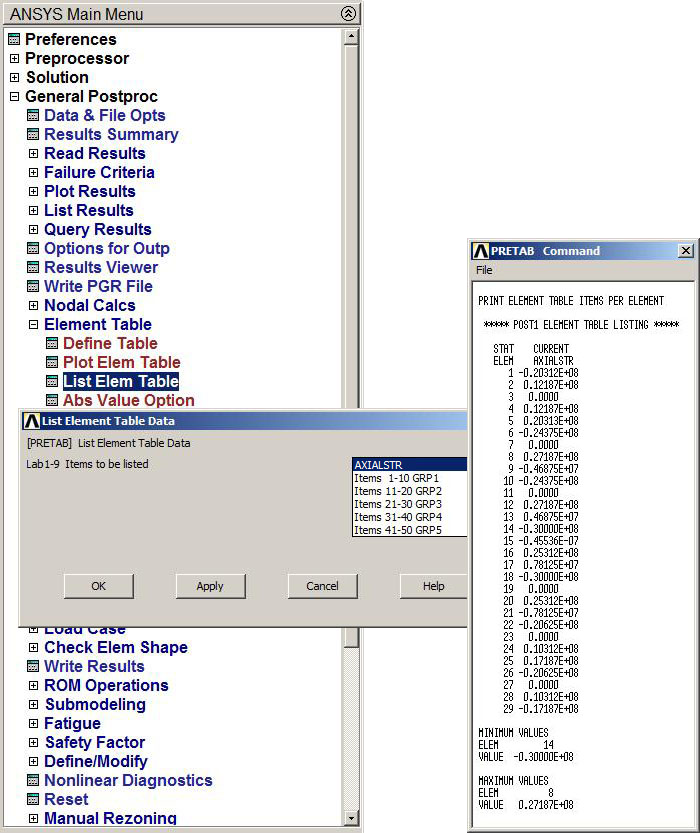This screenshot has height=833, width=700.
Task: Open Plot Elem Table menu item
Action: (x=122, y=362)
